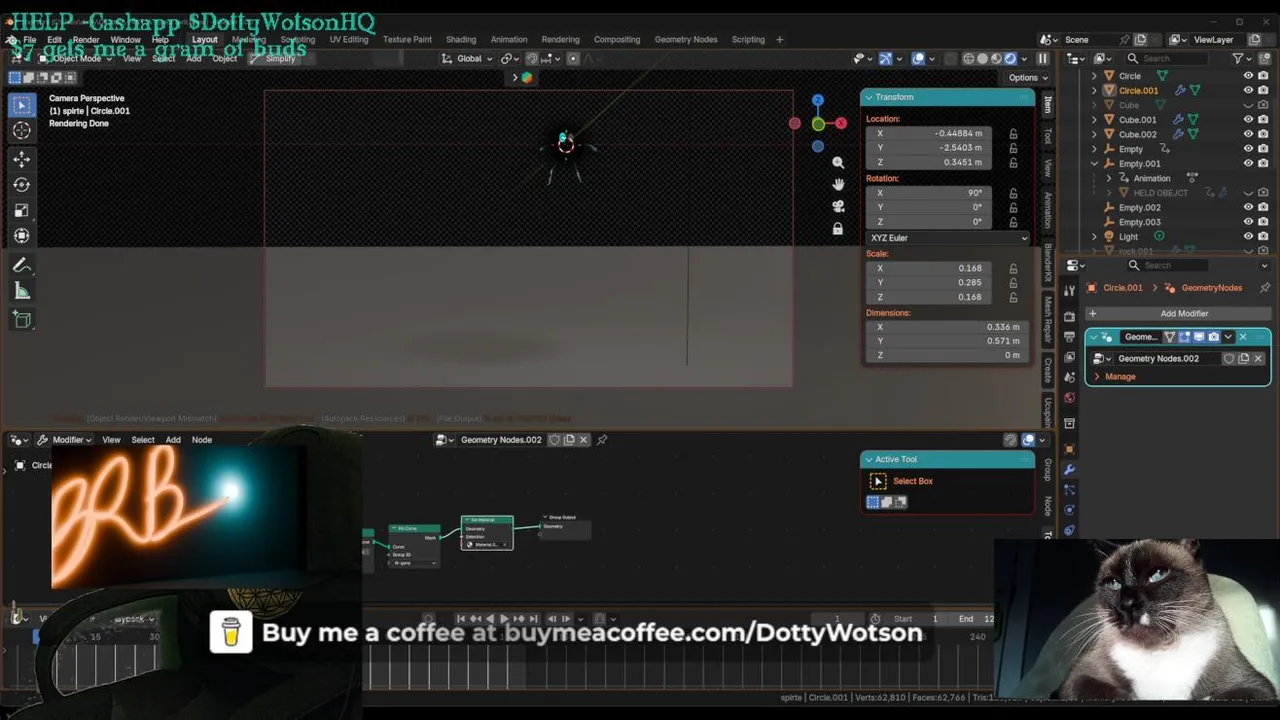This screenshot has width=1280, height=720.
Task: Select the Select Box tool in viewport toolbar
Action: (21, 105)
